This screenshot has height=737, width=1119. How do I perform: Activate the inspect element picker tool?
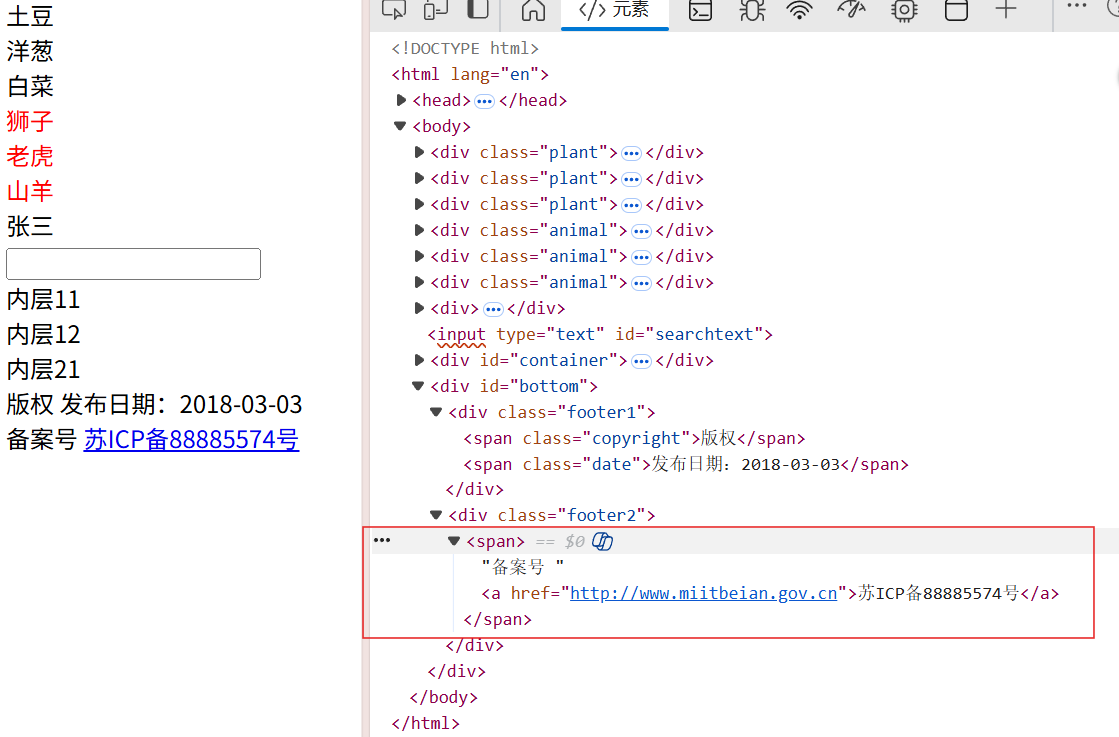[x=394, y=9]
